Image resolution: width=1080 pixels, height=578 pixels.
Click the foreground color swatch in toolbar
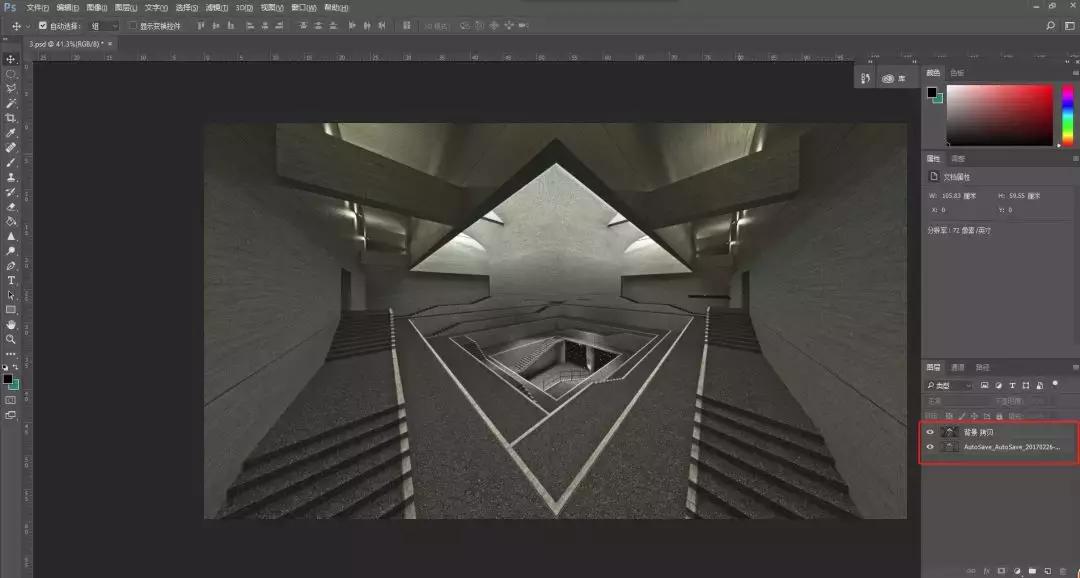pos(7,379)
